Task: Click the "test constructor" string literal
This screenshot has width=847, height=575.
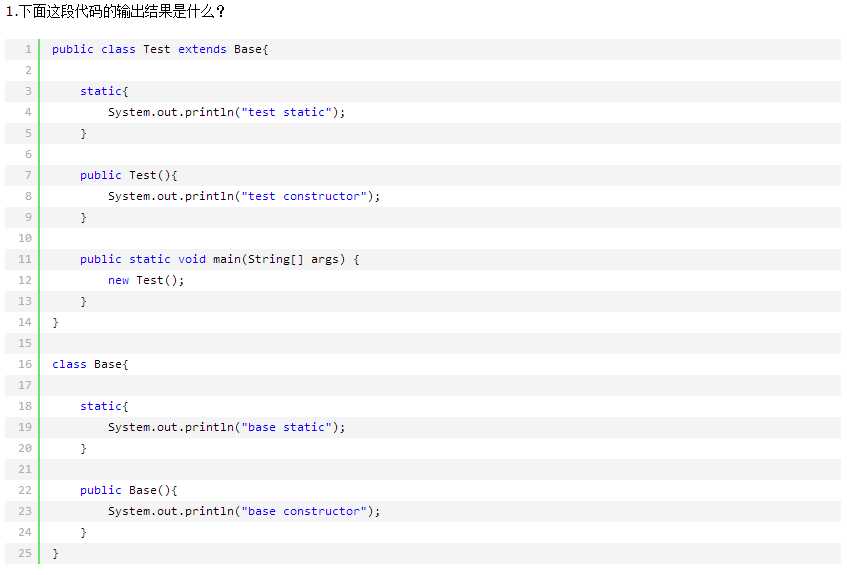Action: tap(304, 196)
